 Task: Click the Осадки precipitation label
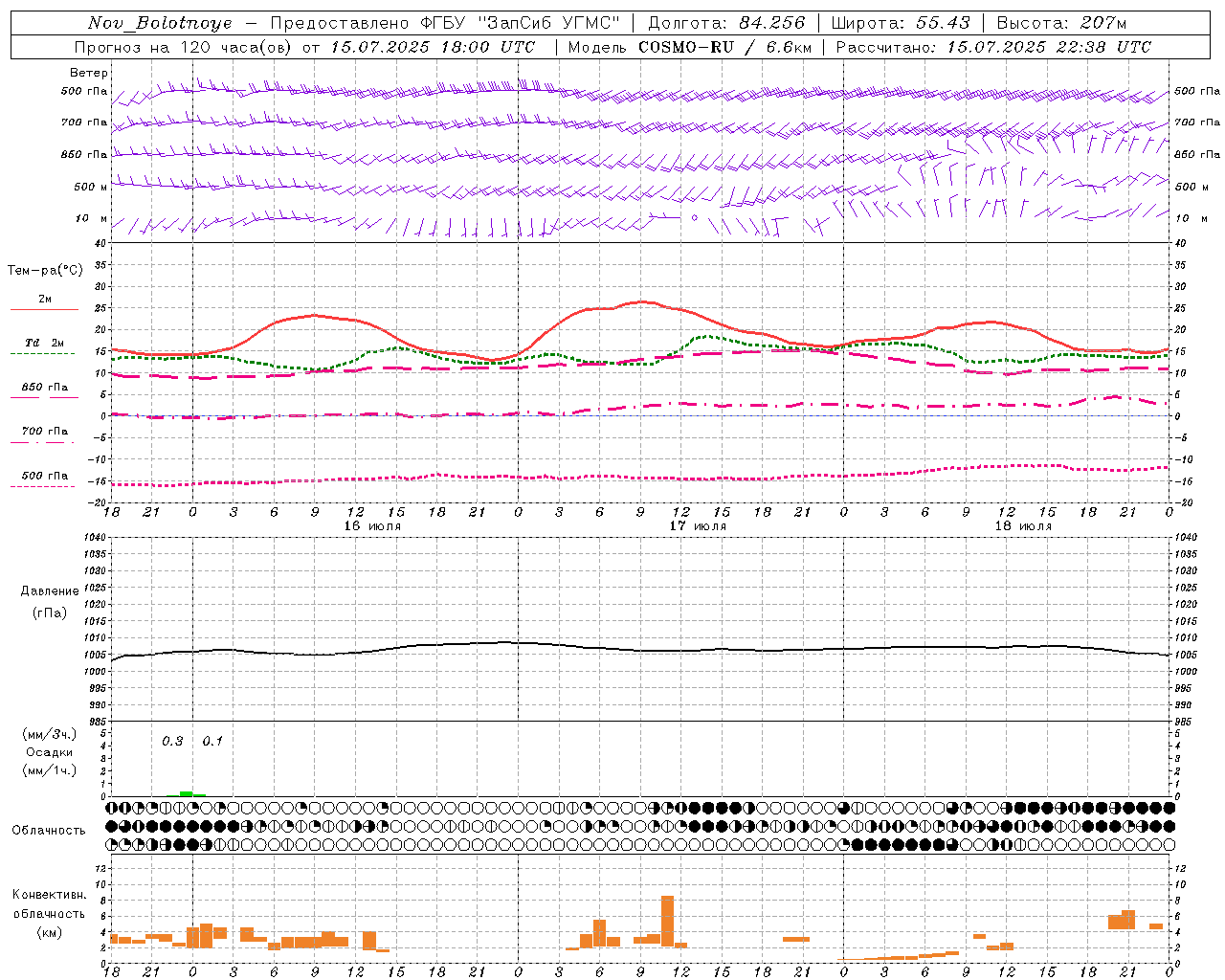[49, 752]
